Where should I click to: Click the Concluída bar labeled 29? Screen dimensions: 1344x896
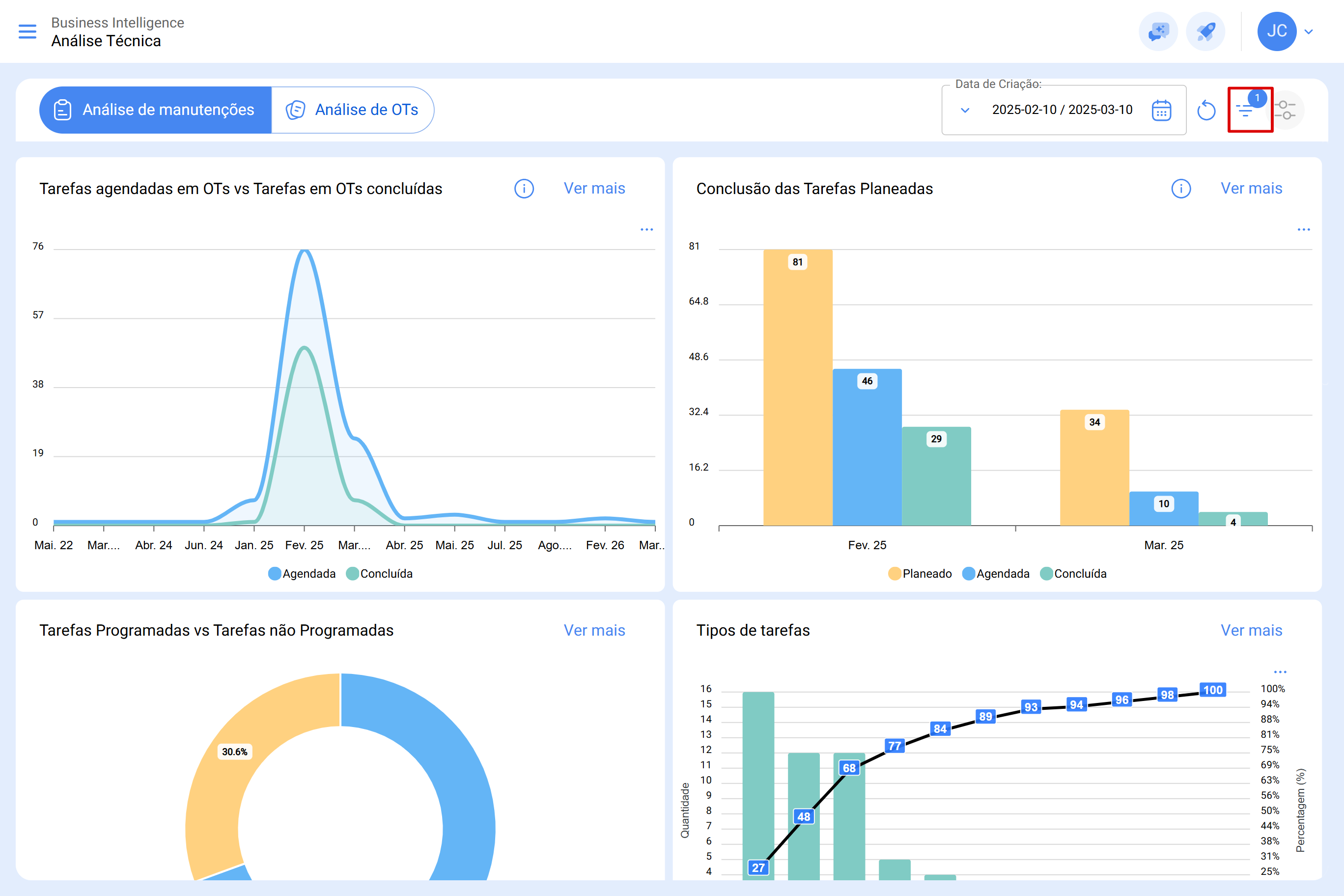click(x=936, y=476)
